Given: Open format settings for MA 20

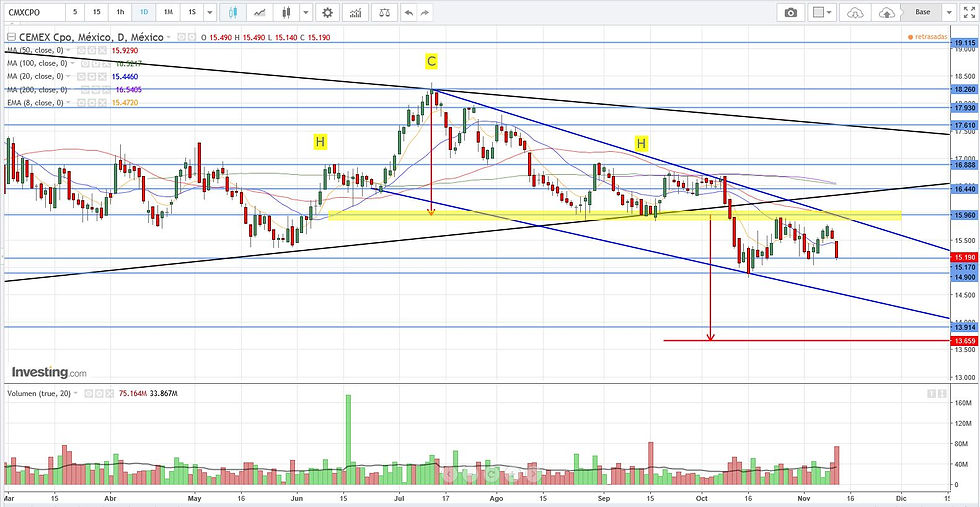Looking at the screenshot, I should click(92, 76).
